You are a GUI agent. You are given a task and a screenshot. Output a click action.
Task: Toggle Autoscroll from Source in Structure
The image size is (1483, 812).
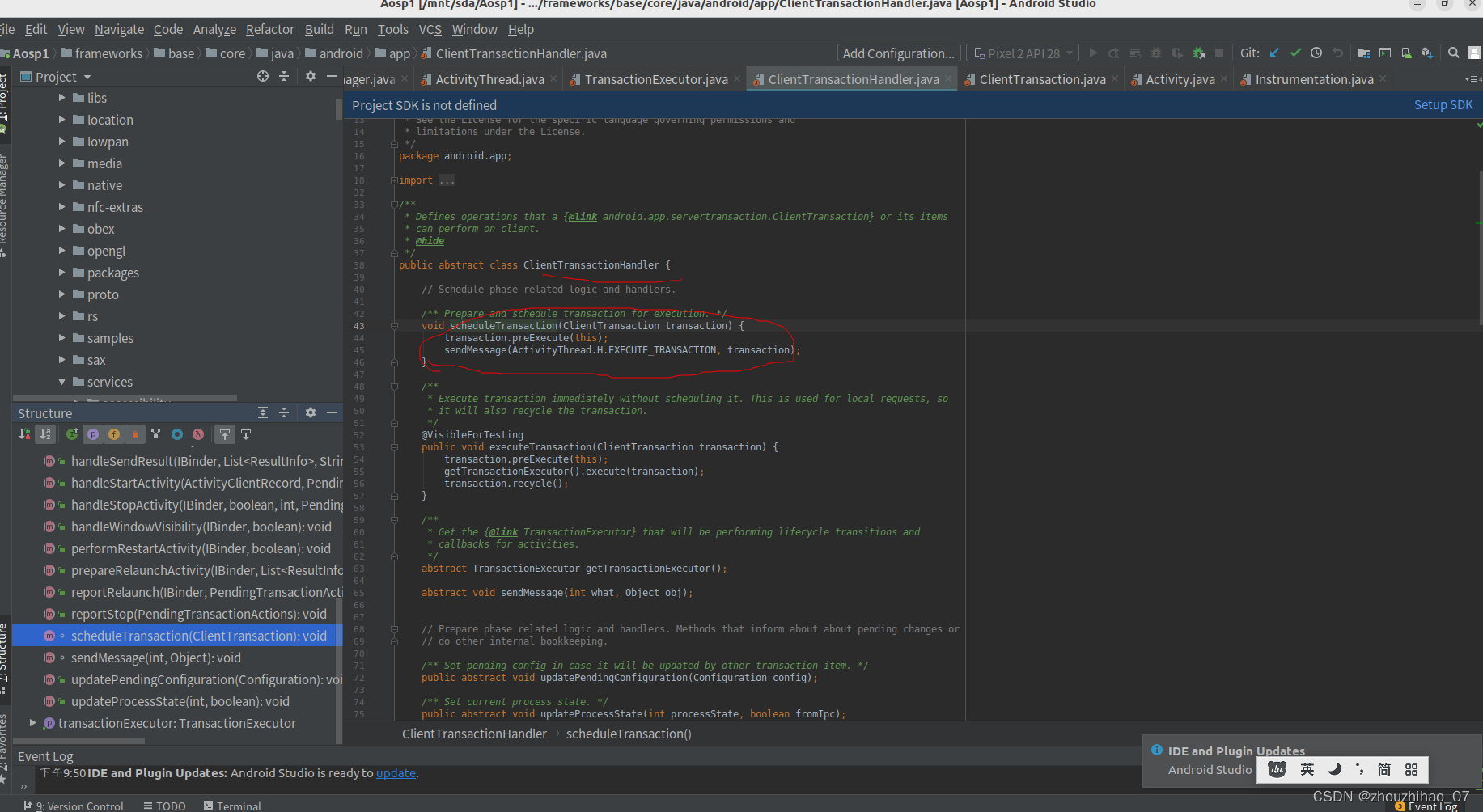[x=246, y=434]
